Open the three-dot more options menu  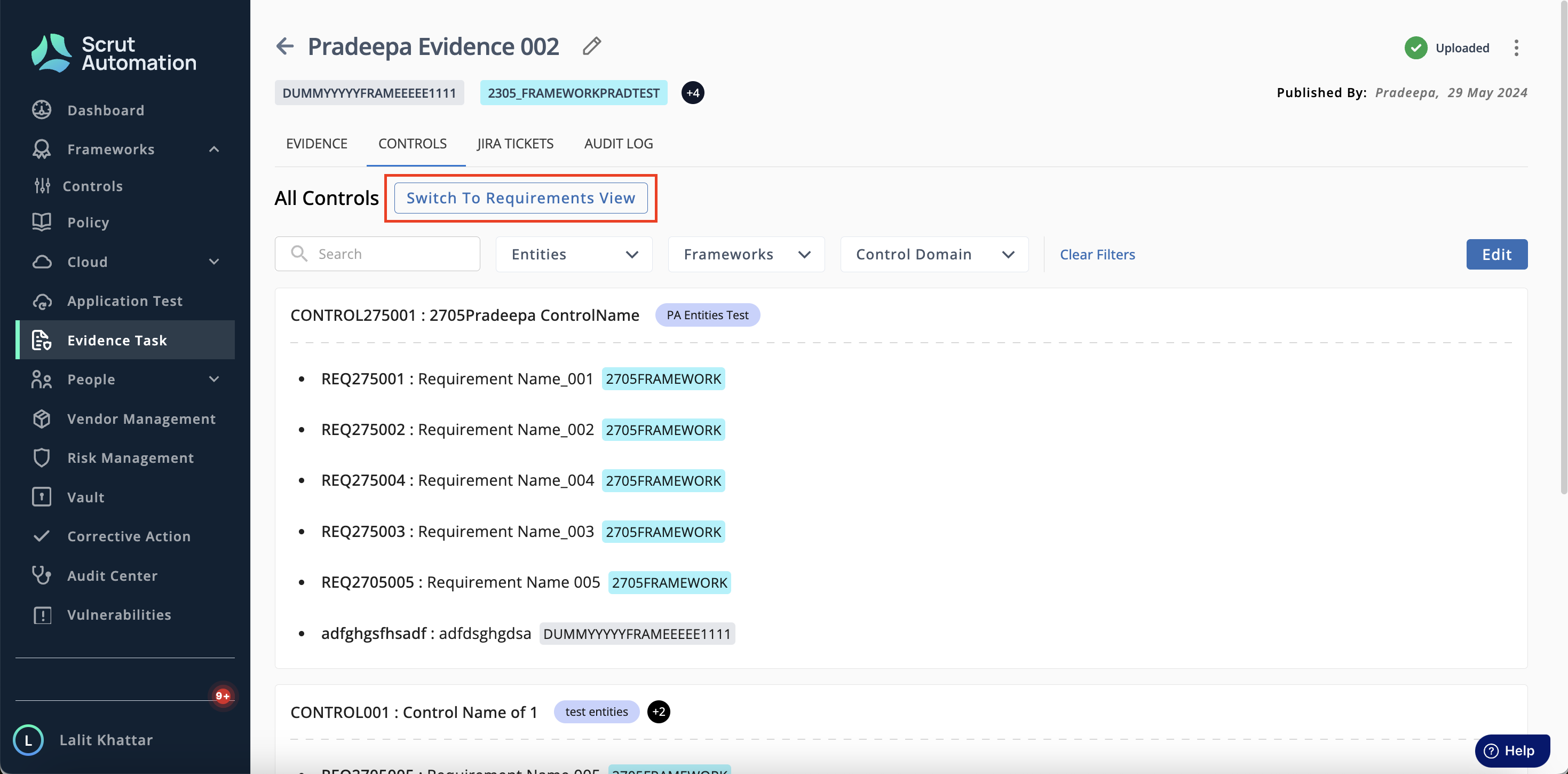tap(1516, 48)
